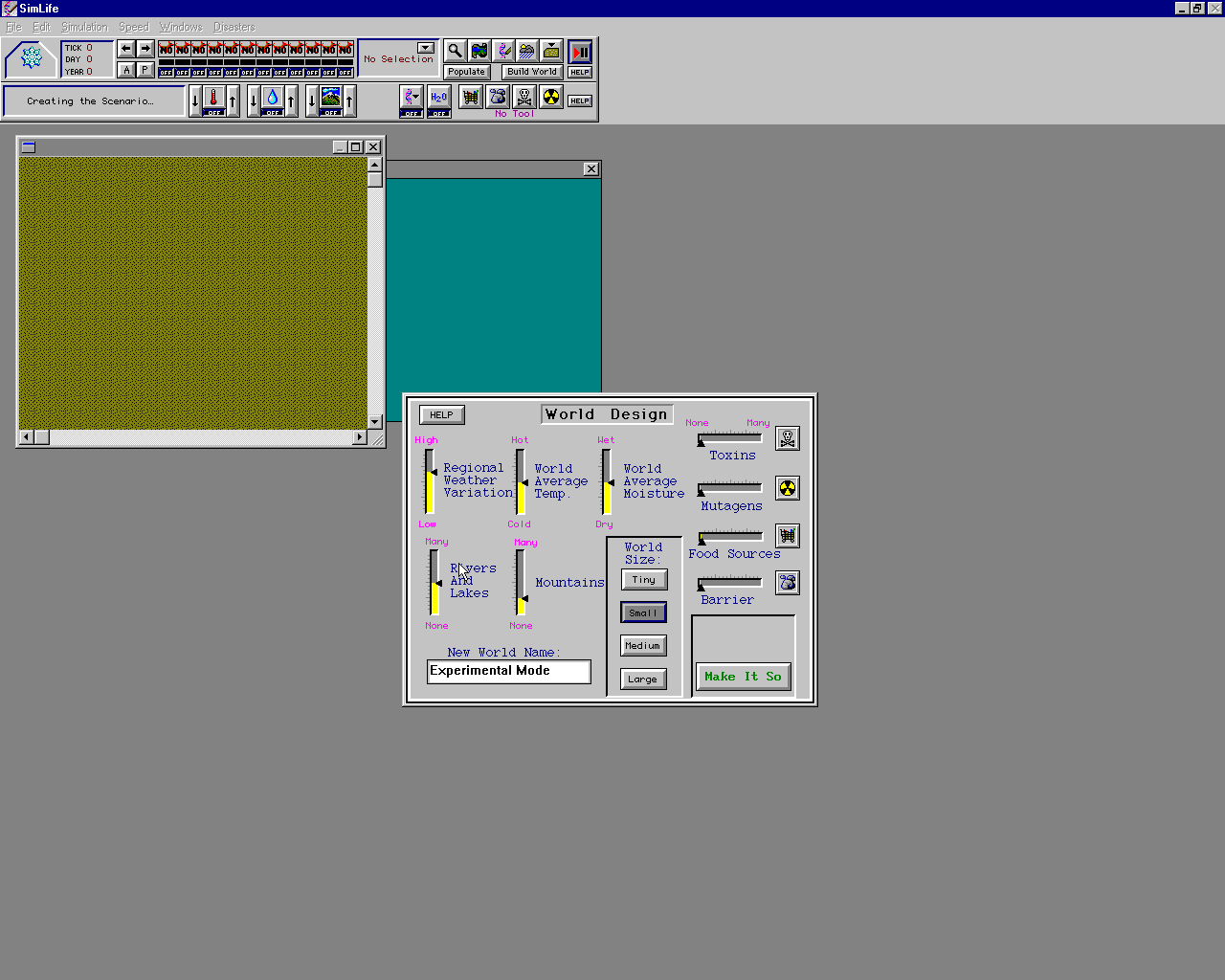This screenshot has width=1225, height=980.
Task: Raise altitude with the up arrow beside the mountain icon
Action: click(x=349, y=100)
